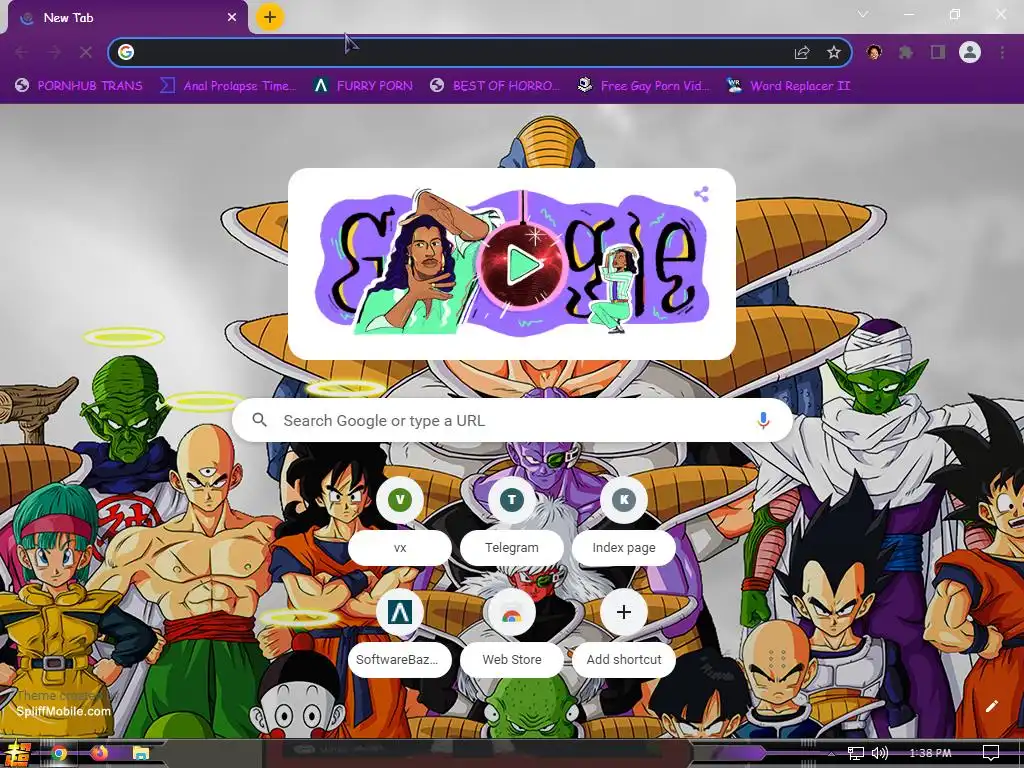1024x768 pixels.
Task: Click the Add shortcut label
Action: click(624, 660)
